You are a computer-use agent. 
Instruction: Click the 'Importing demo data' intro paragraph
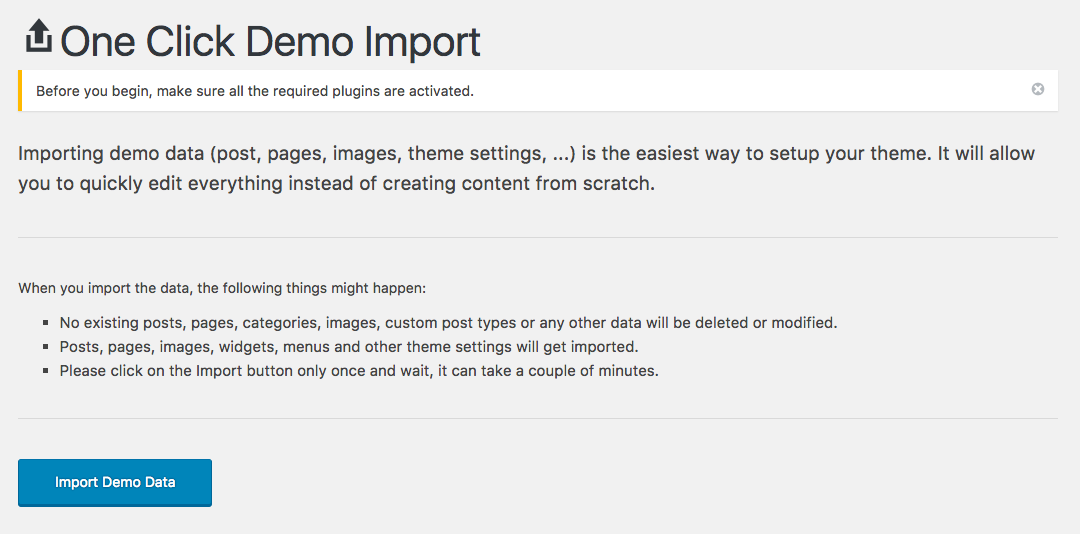coord(526,169)
